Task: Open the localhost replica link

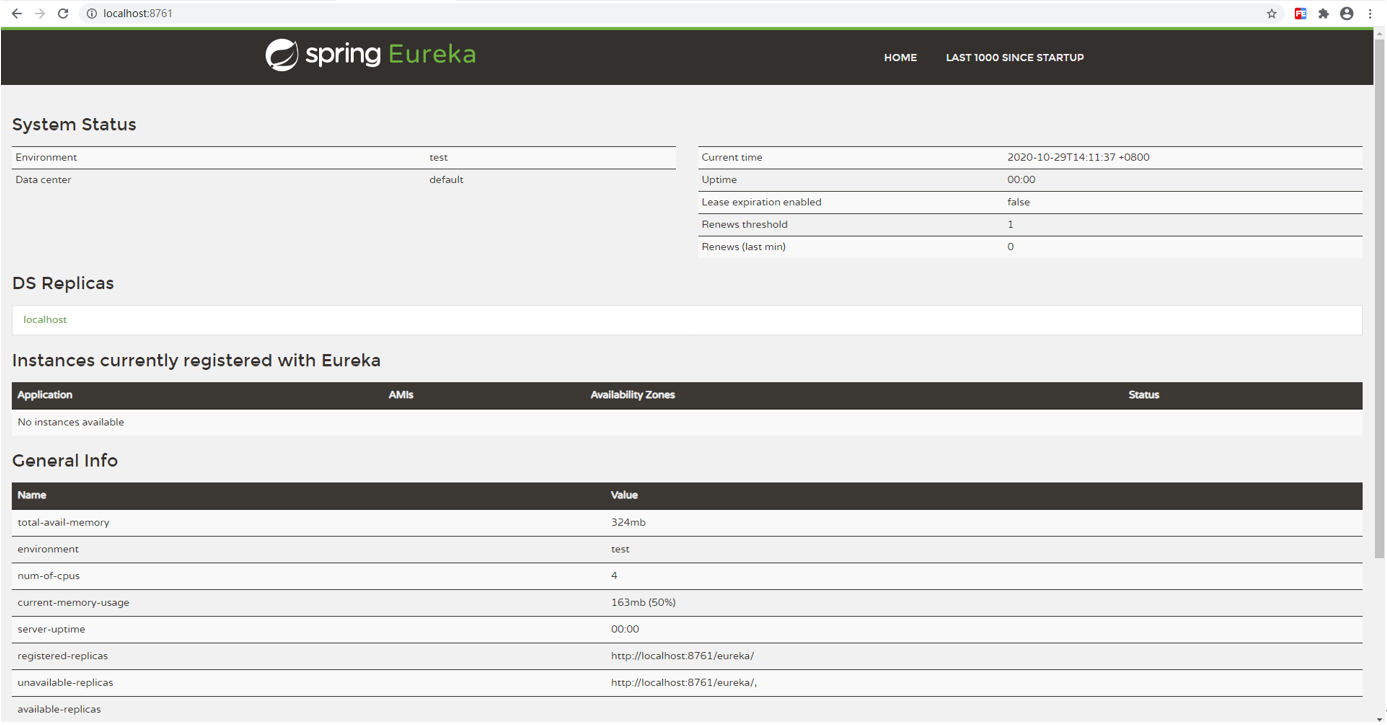Action: (45, 320)
